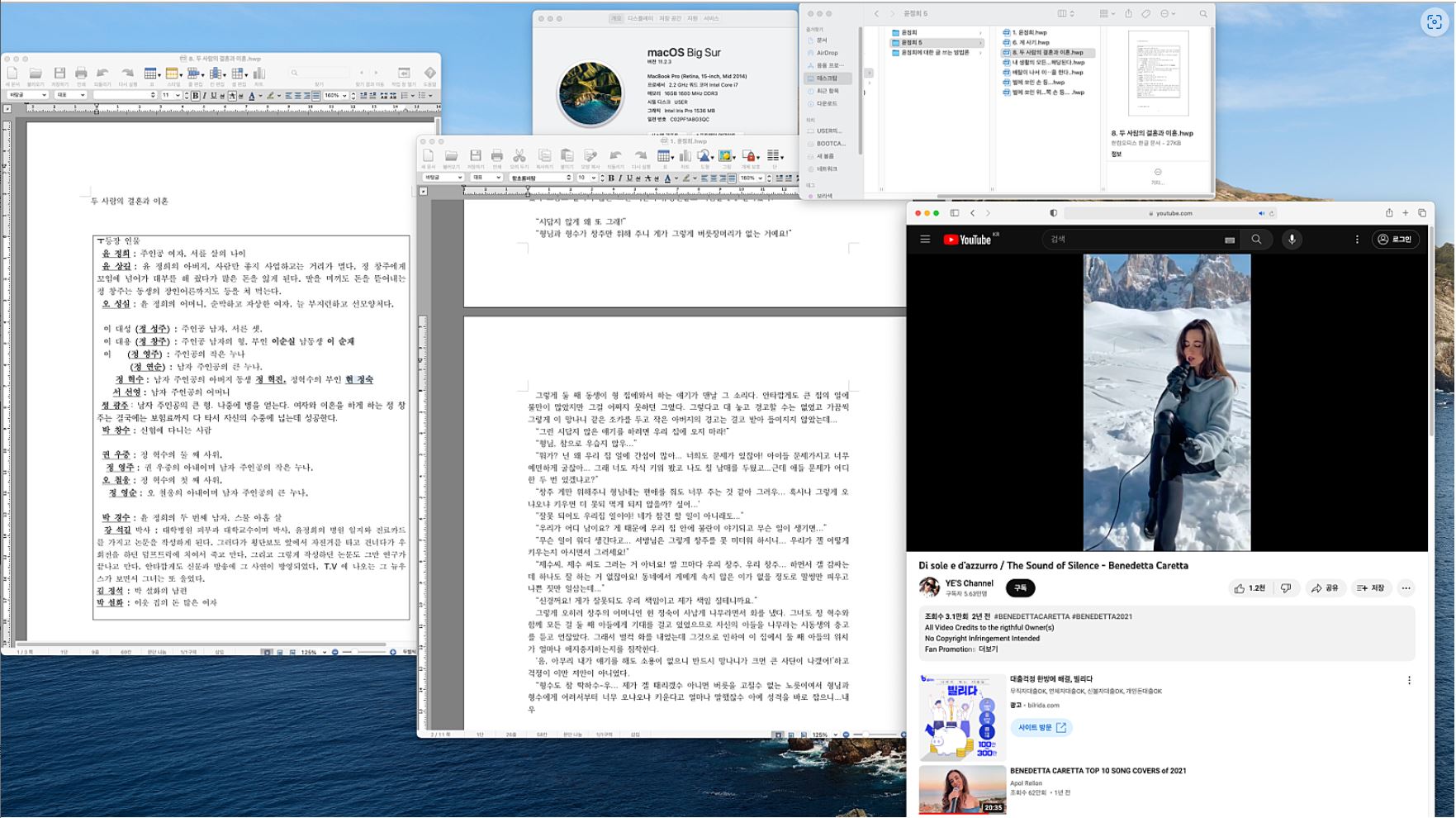Toggle Bold in the left Hangul window

click(x=195, y=96)
